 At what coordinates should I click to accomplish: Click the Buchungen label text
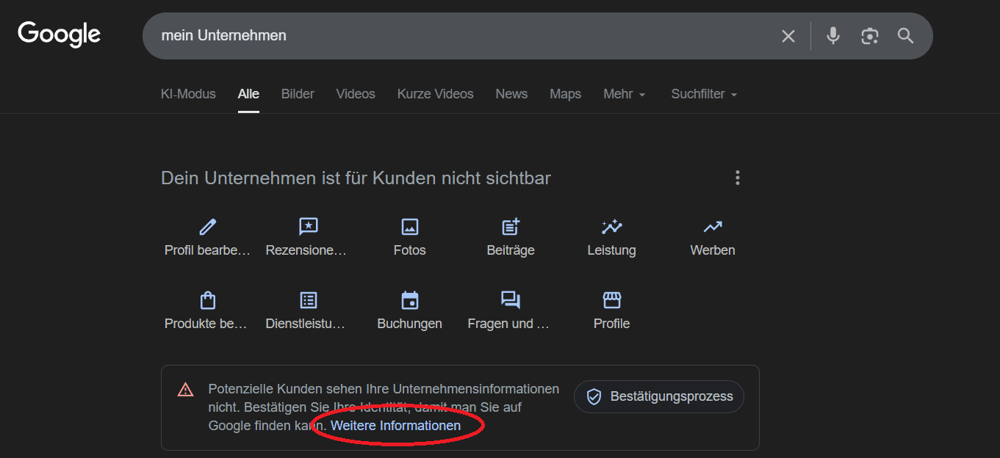pos(409,323)
